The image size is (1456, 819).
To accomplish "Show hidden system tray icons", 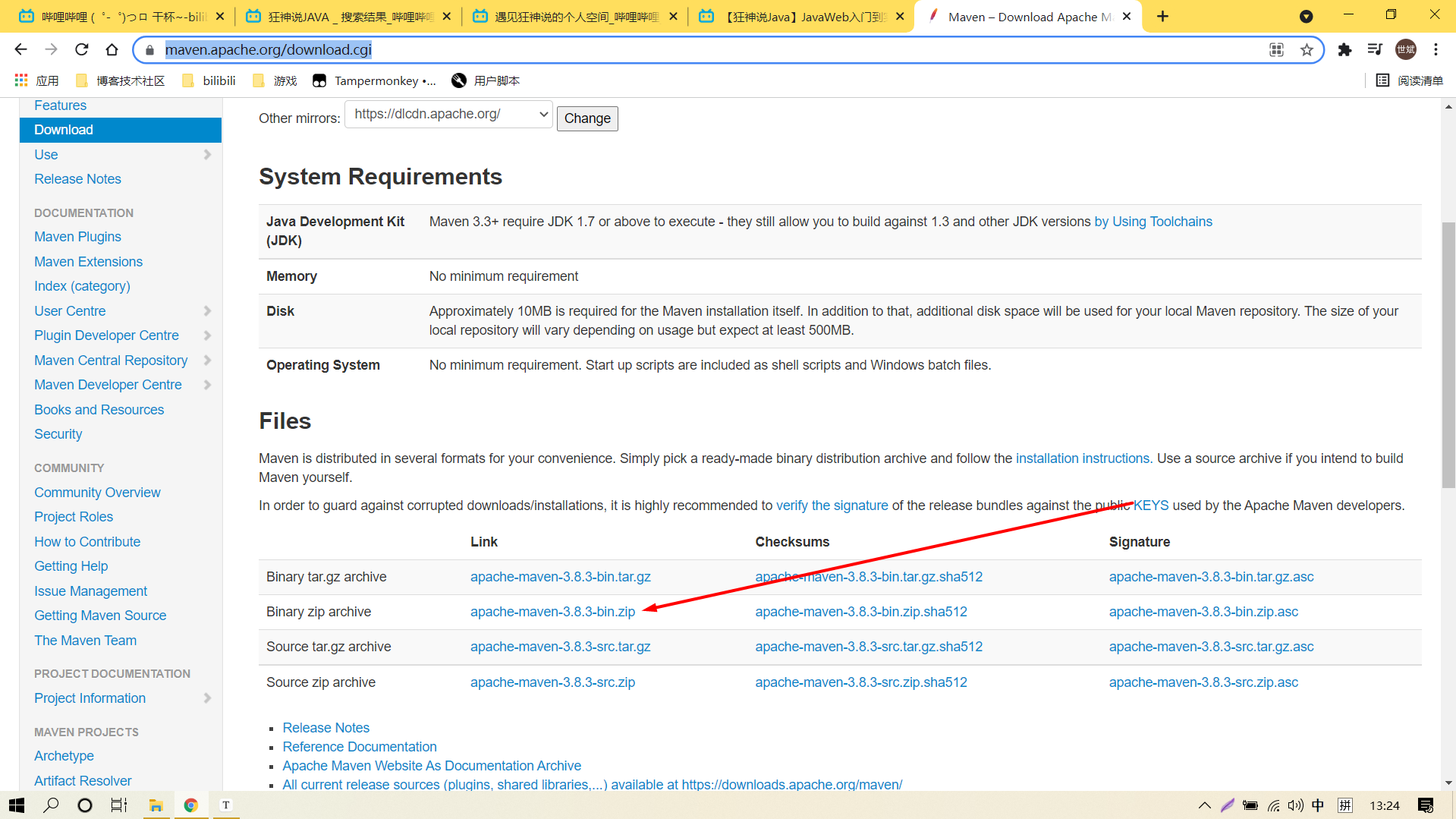I will click(x=1204, y=805).
